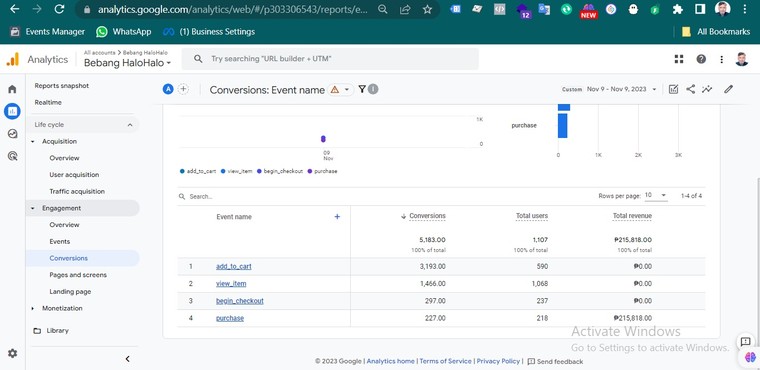The image size is (760, 370).
Task: Toggle the add_to_cart legend series
Action: coord(198,171)
